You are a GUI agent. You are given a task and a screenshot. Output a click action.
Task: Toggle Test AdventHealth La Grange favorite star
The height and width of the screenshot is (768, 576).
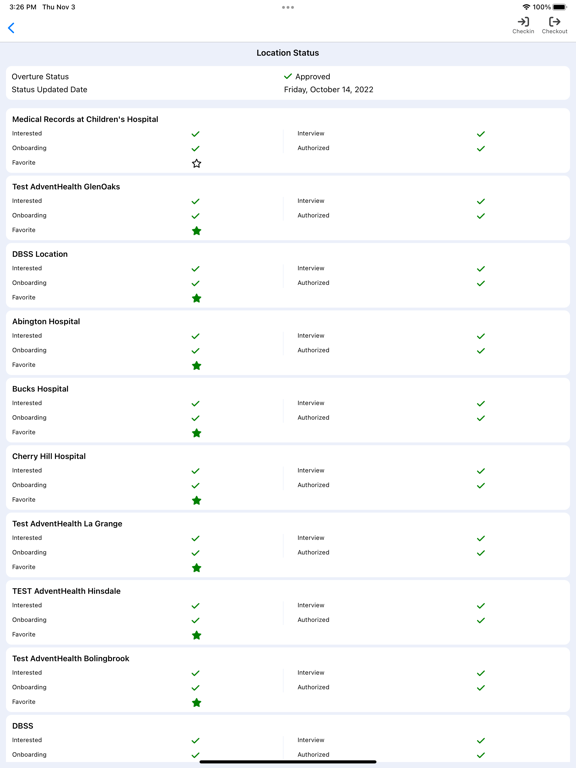coord(196,568)
